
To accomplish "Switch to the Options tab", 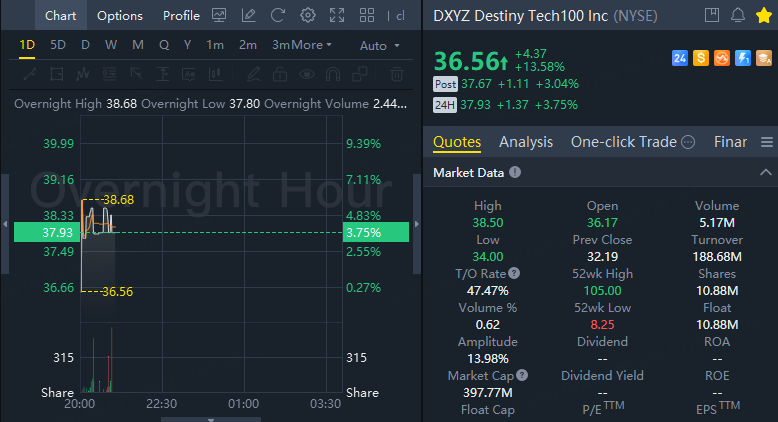I will [x=120, y=16].
